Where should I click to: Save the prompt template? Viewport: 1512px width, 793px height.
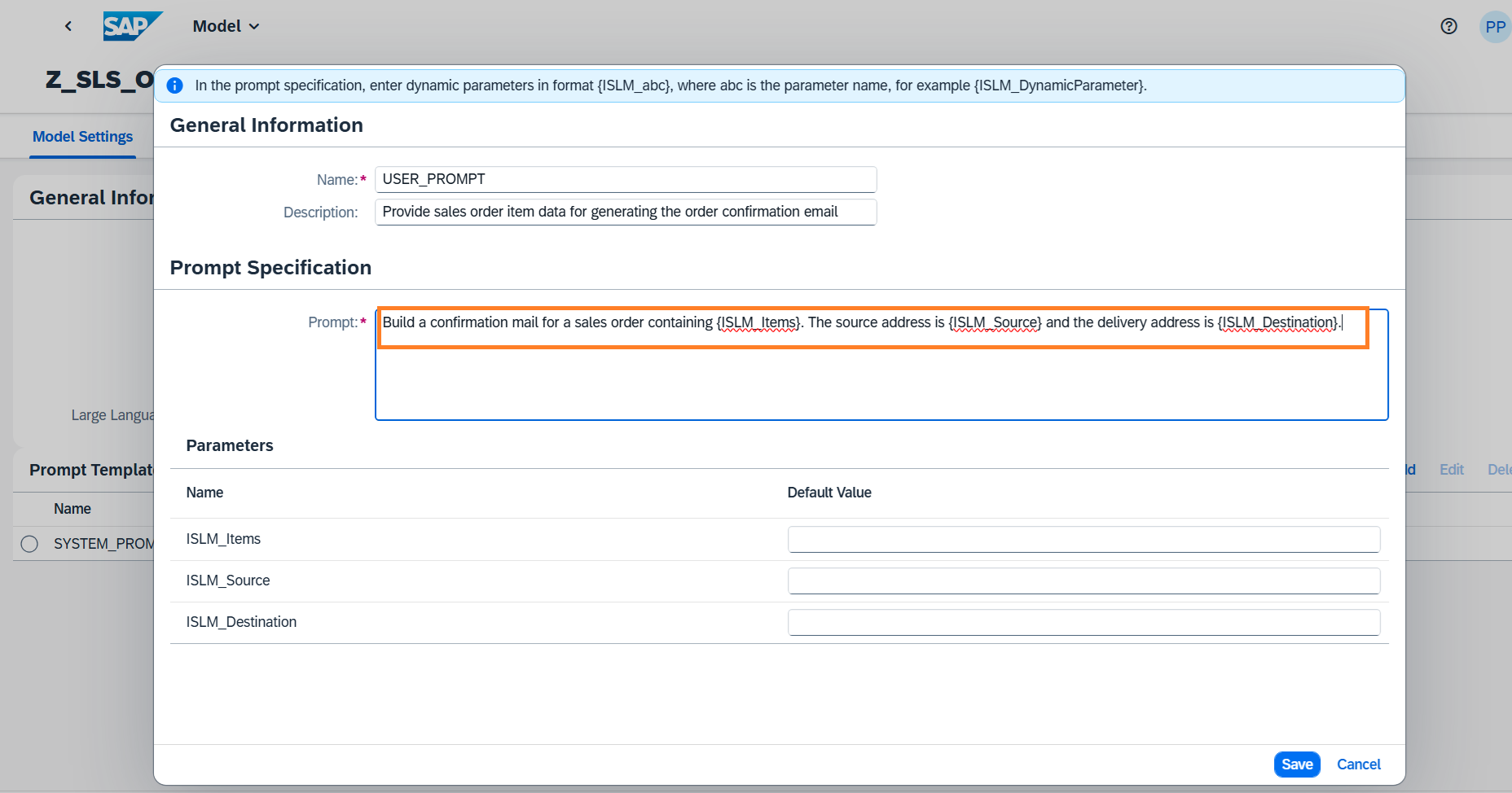pyautogui.click(x=1296, y=765)
